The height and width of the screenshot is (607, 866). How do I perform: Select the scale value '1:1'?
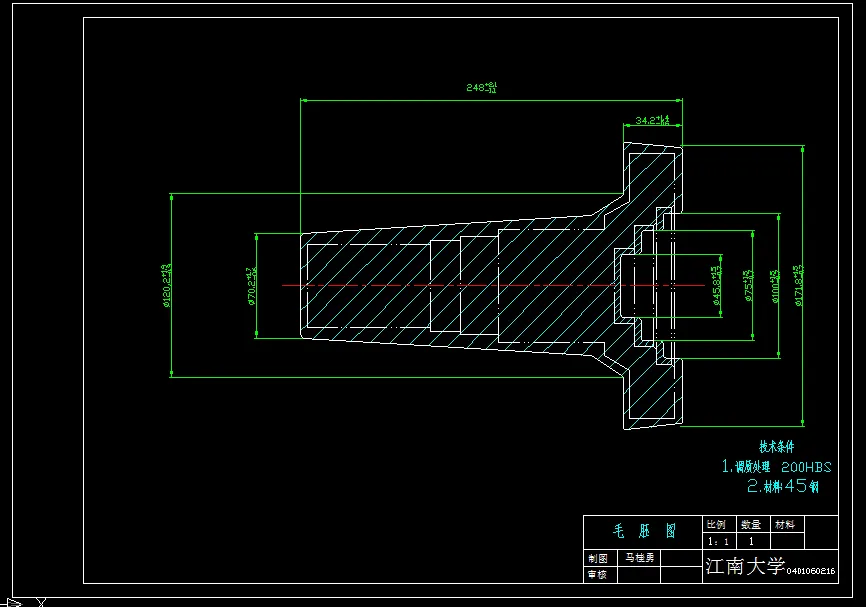click(718, 542)
